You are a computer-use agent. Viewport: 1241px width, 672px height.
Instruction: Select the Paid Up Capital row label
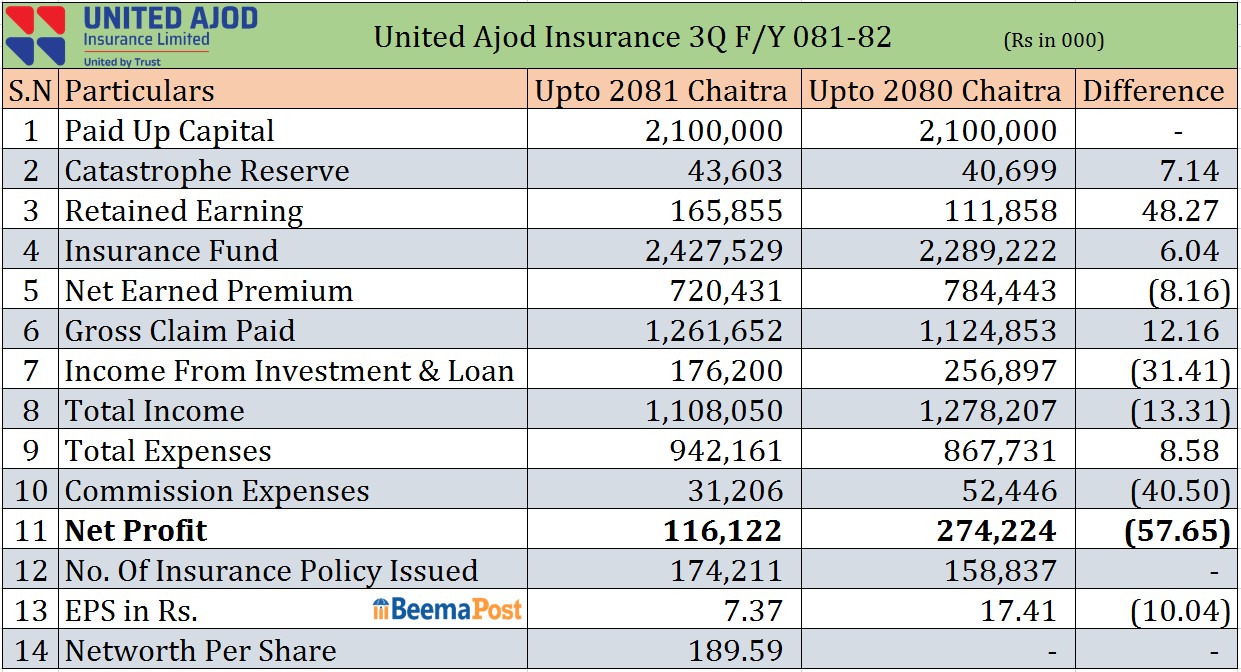pyautogui.click(x=169, y=131)
